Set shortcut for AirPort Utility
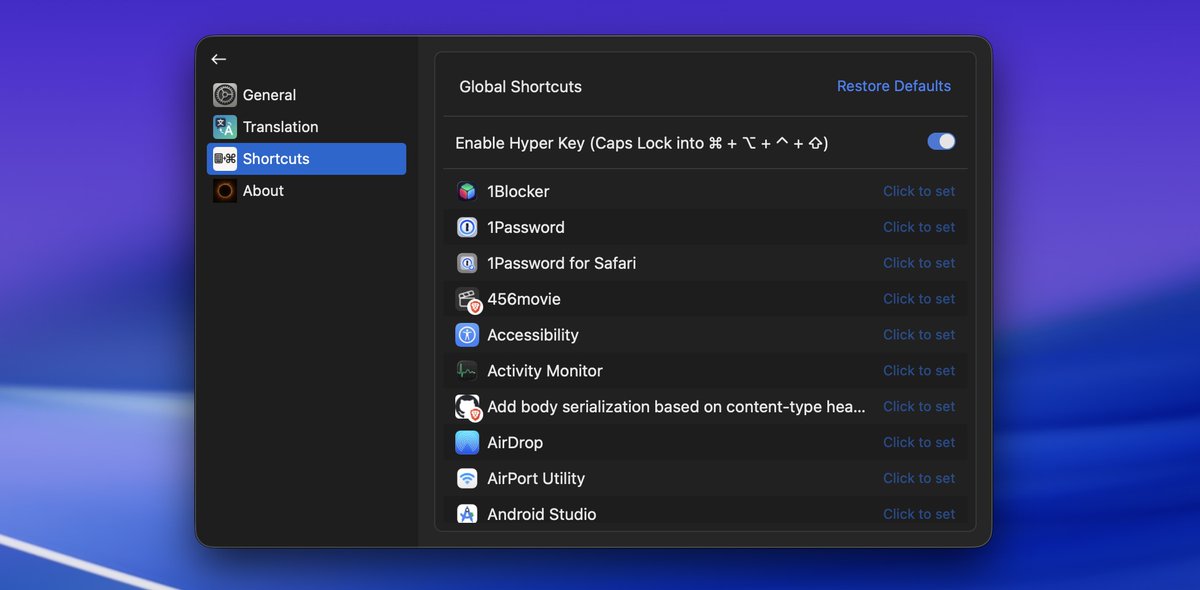Viewport: 1200px width, 590px height. pos(919,479)
